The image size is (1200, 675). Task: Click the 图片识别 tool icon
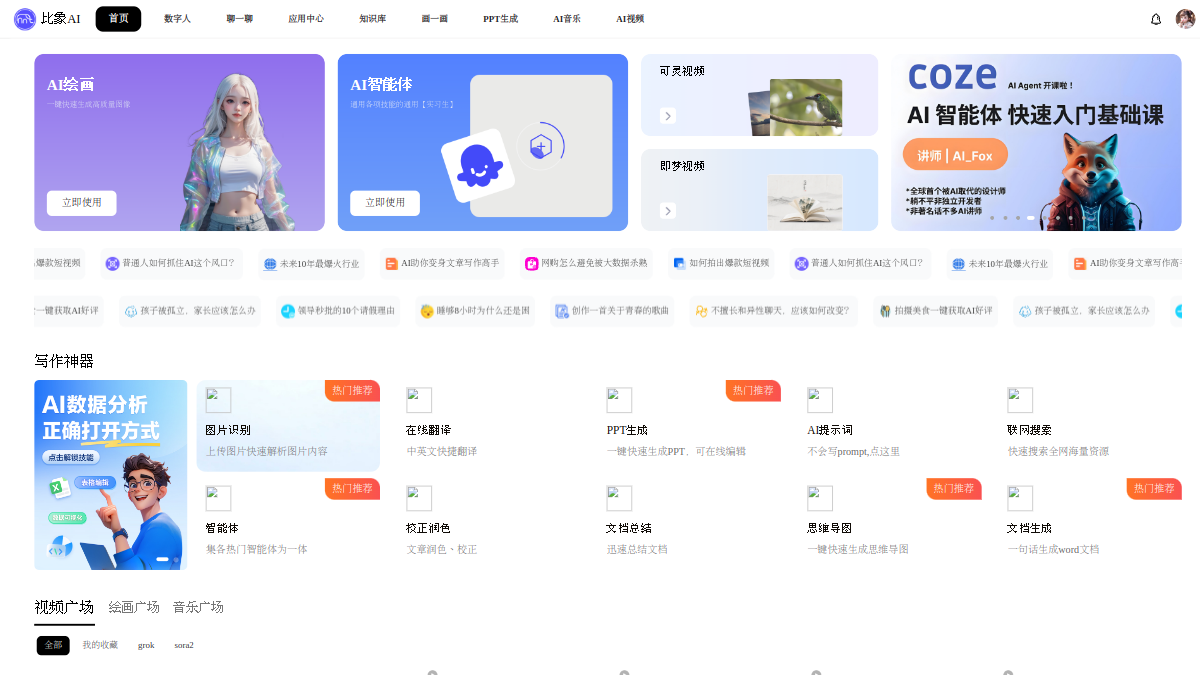point(218,400)
